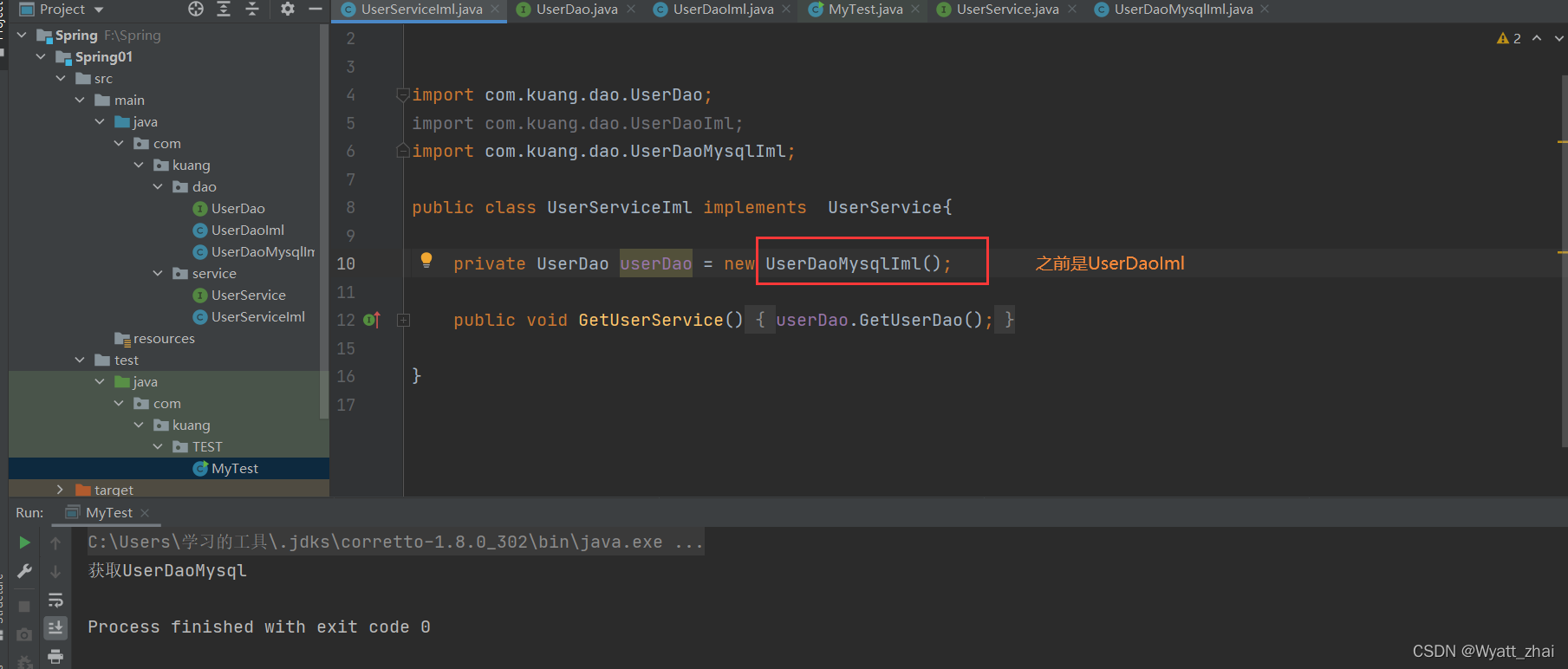The width and height of the screenshot is (1568, 669).
Task: Toggle scroll to end of console
Action: [55, 627]
